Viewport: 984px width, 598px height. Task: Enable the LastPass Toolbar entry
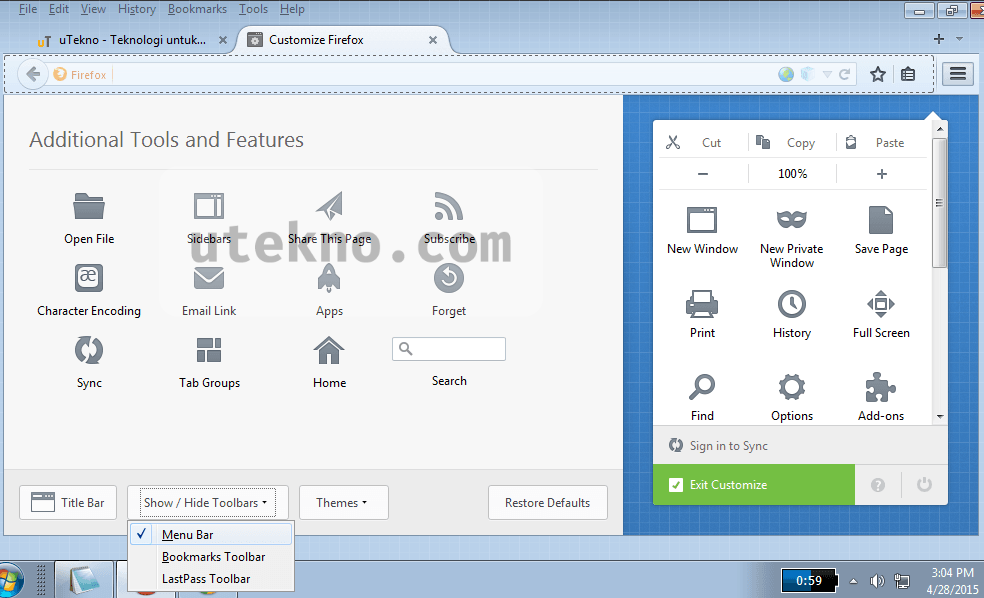coord(211,579)
